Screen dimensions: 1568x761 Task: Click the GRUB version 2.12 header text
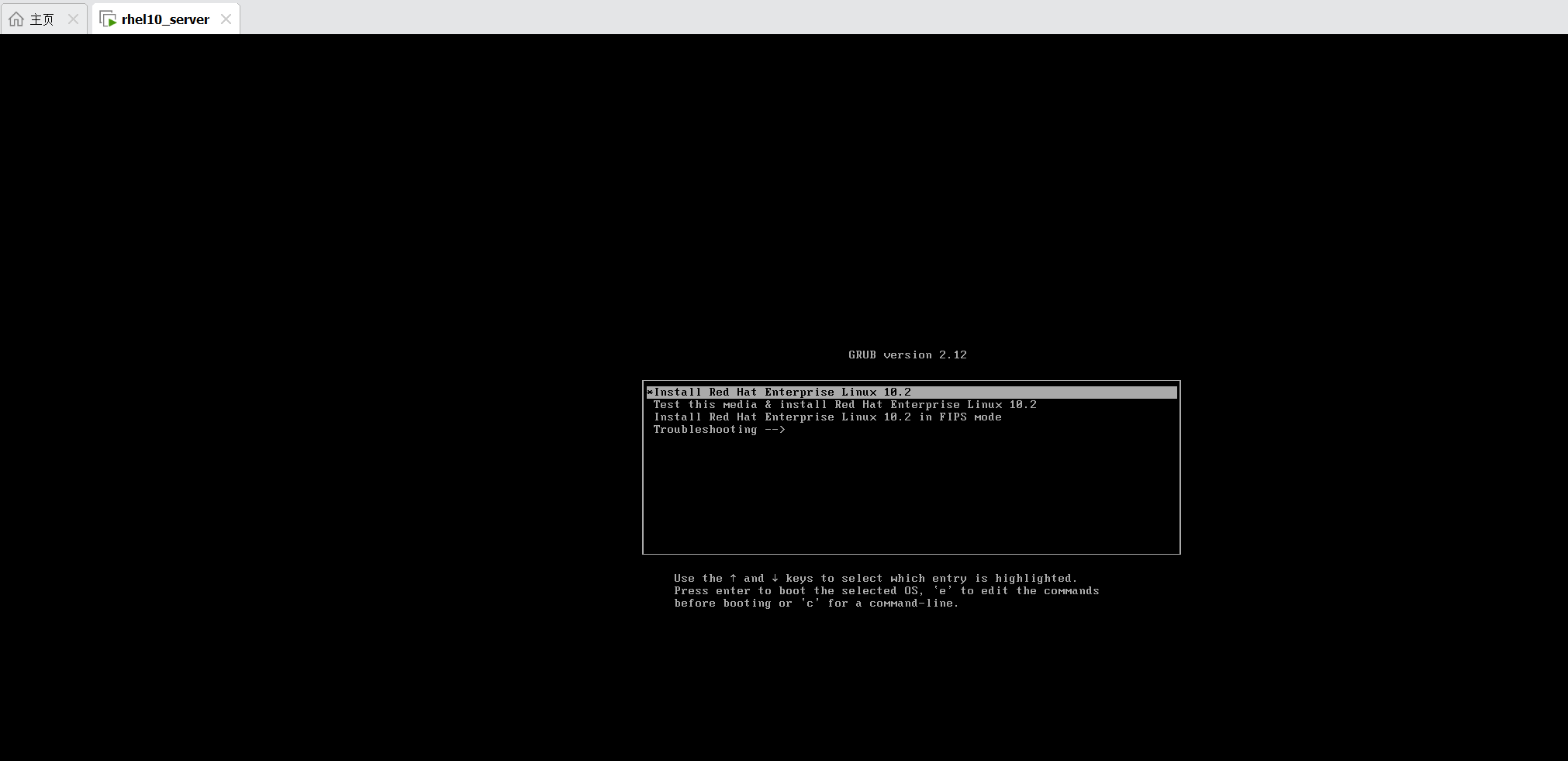pos(907,355)
